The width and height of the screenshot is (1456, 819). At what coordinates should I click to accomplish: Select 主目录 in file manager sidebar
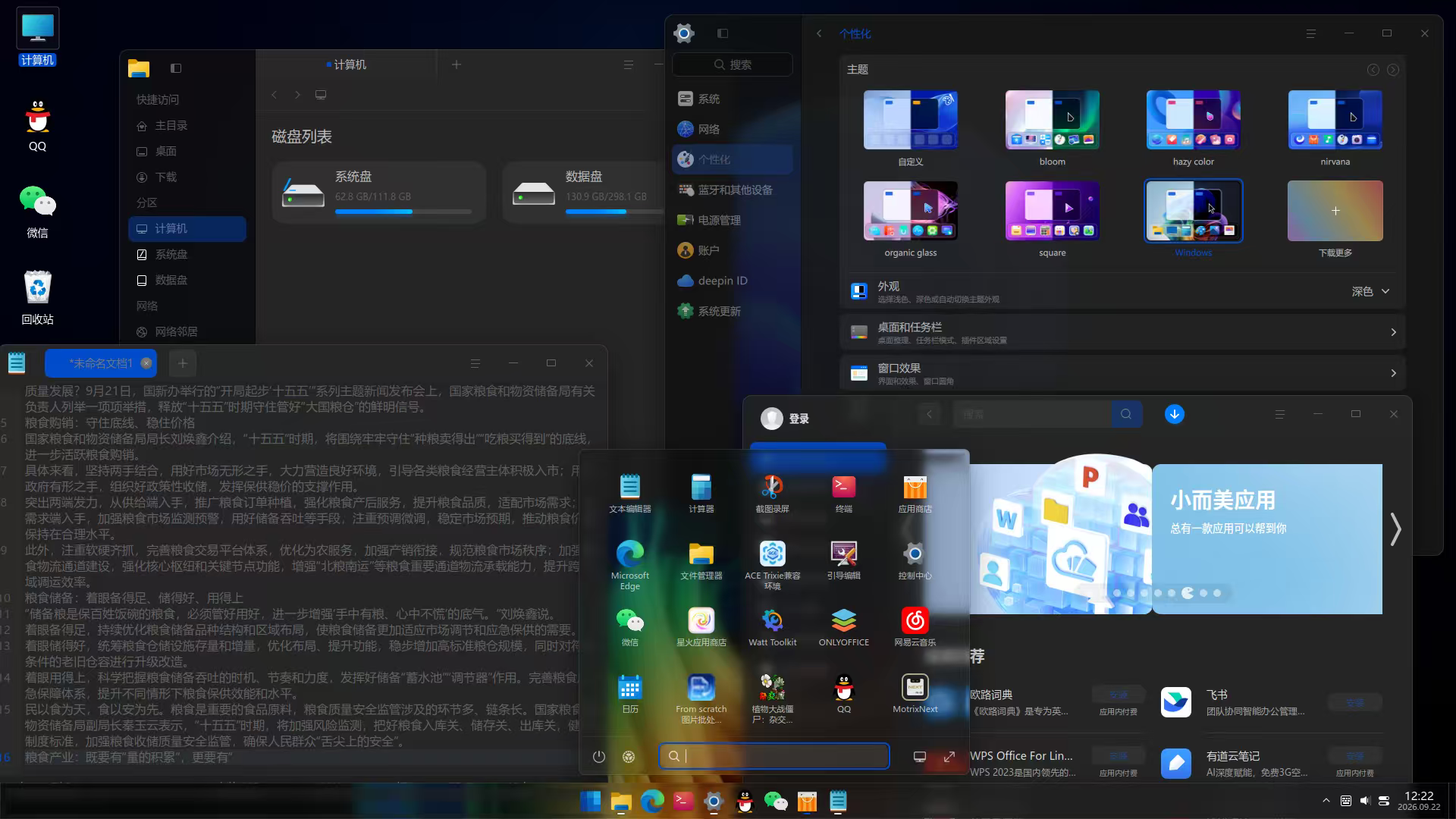coord(187,125)
